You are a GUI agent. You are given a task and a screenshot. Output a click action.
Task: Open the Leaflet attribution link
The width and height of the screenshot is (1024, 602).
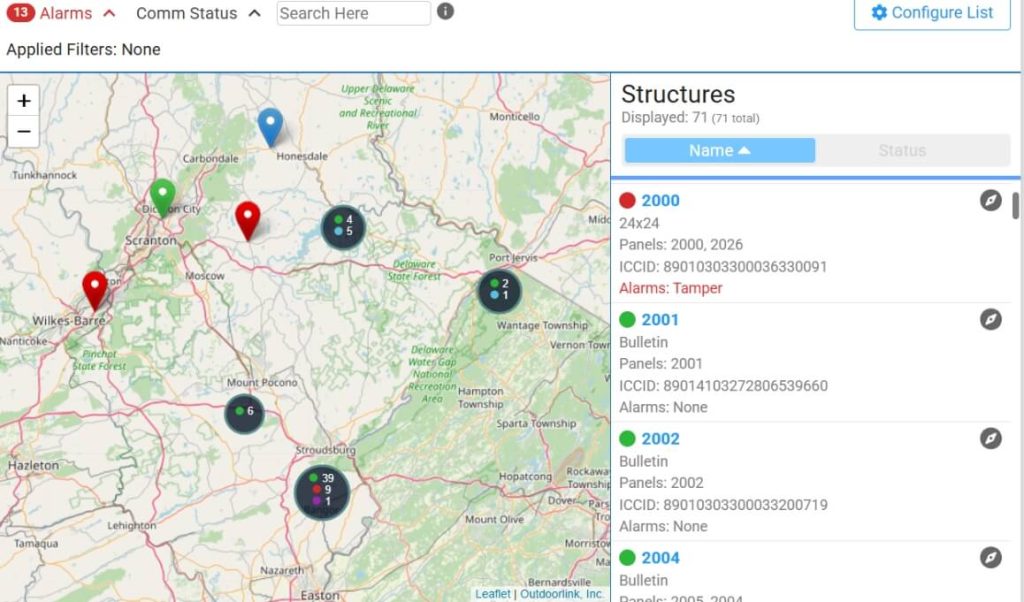point(492,594)
